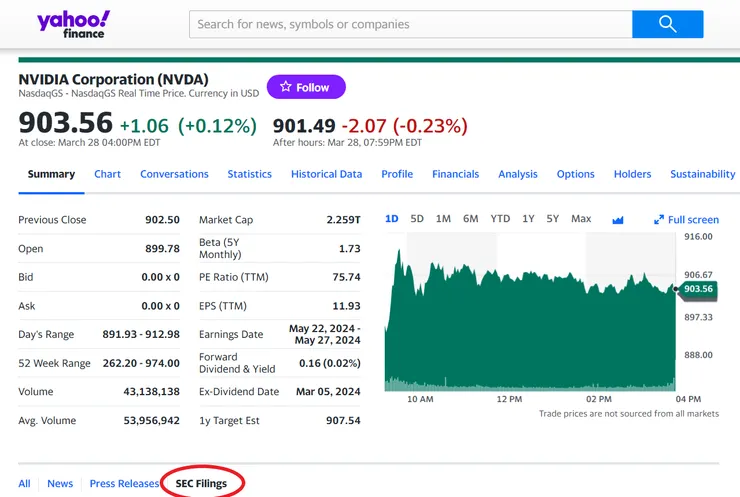Click the blue magnifier search button
This screenshot has width=740, height=497.
pyautogui.click(x=667, y=24)
